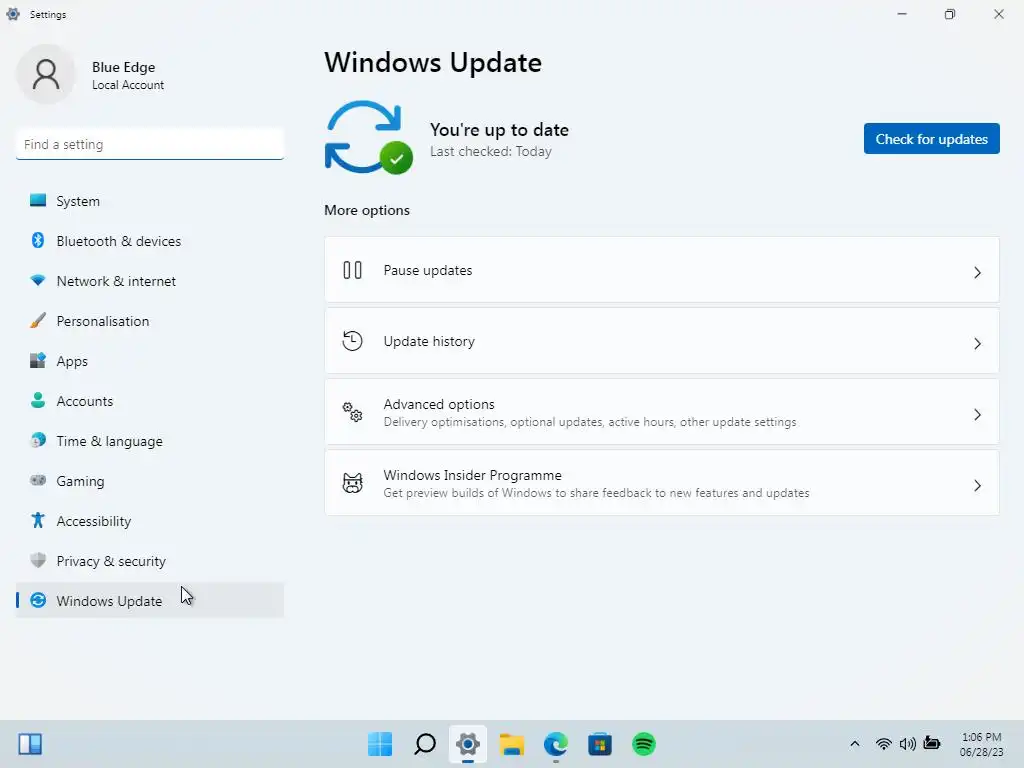Click the Apps icon in sidebar
Image resolution: width=1024 pixels, height=768 pixels.
tap(38, 360)
